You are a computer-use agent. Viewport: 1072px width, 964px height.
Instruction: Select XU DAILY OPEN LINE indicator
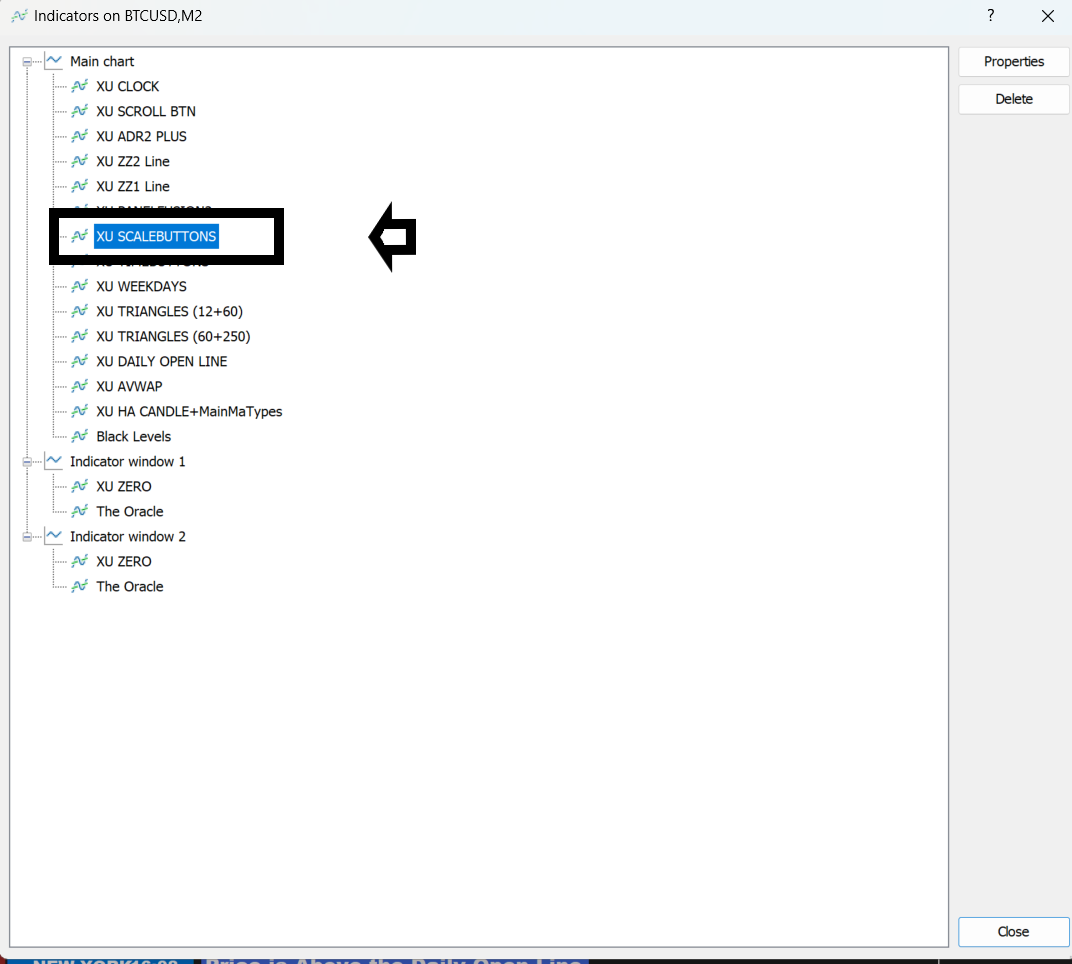point(161,362)
